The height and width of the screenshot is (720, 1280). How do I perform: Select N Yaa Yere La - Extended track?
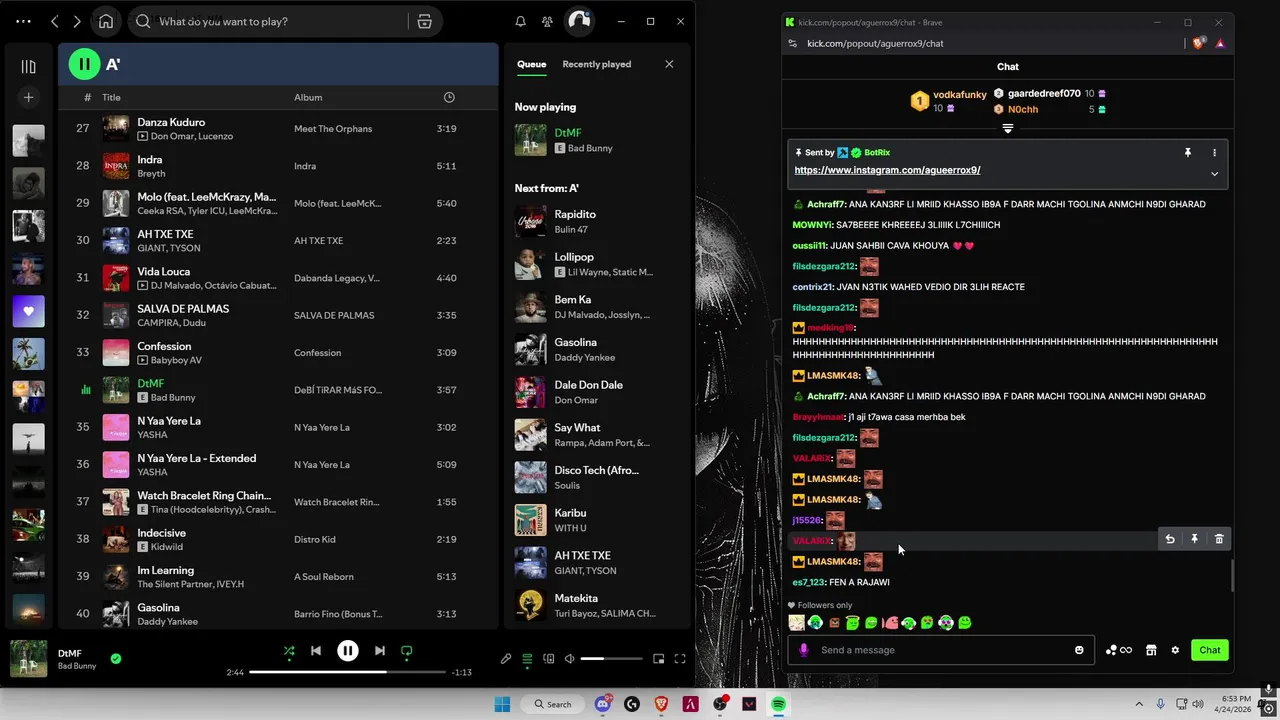point(278,465)
